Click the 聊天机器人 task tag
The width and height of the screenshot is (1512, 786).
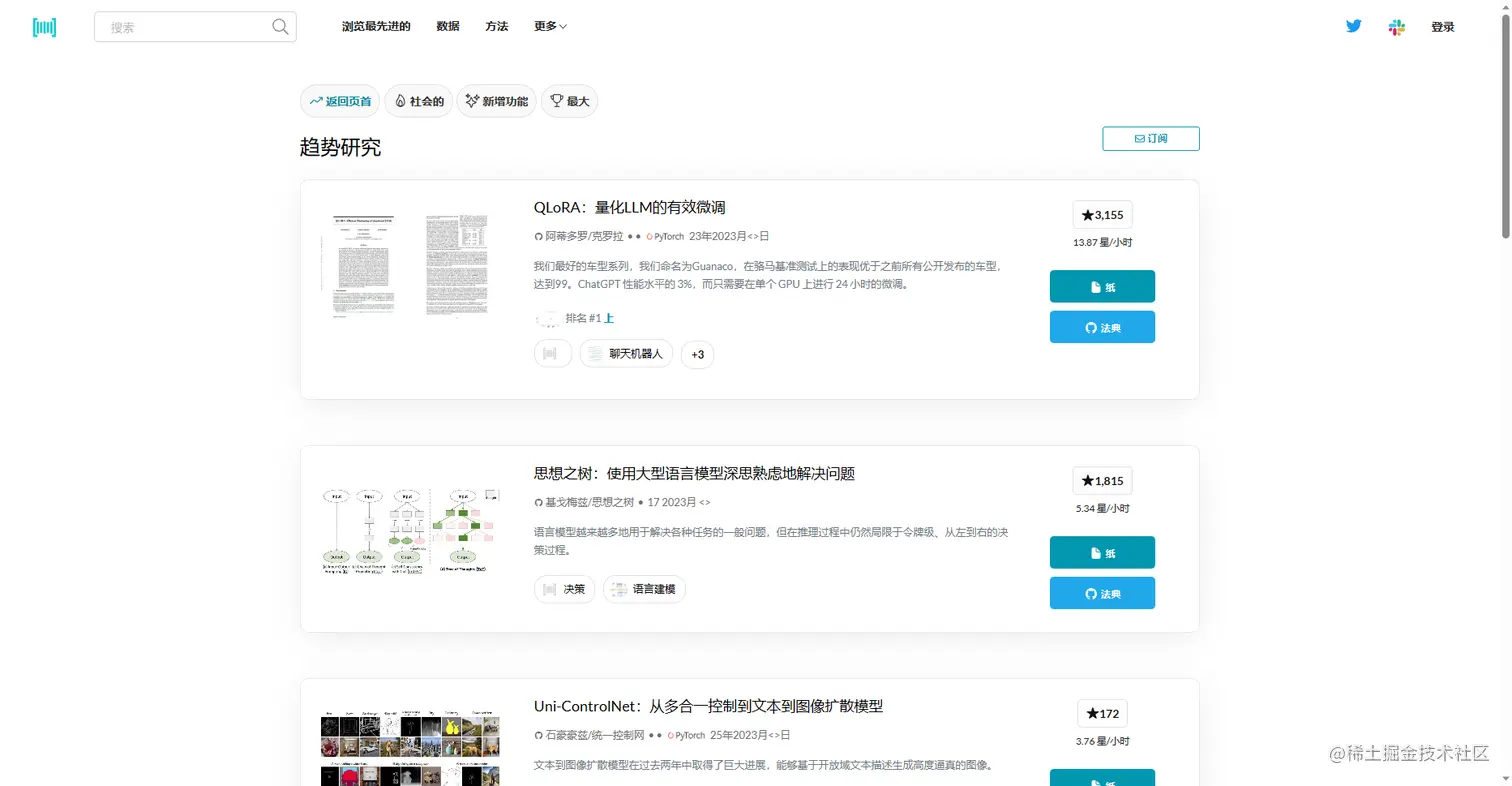pyautogui.click(x=626, y=354)
